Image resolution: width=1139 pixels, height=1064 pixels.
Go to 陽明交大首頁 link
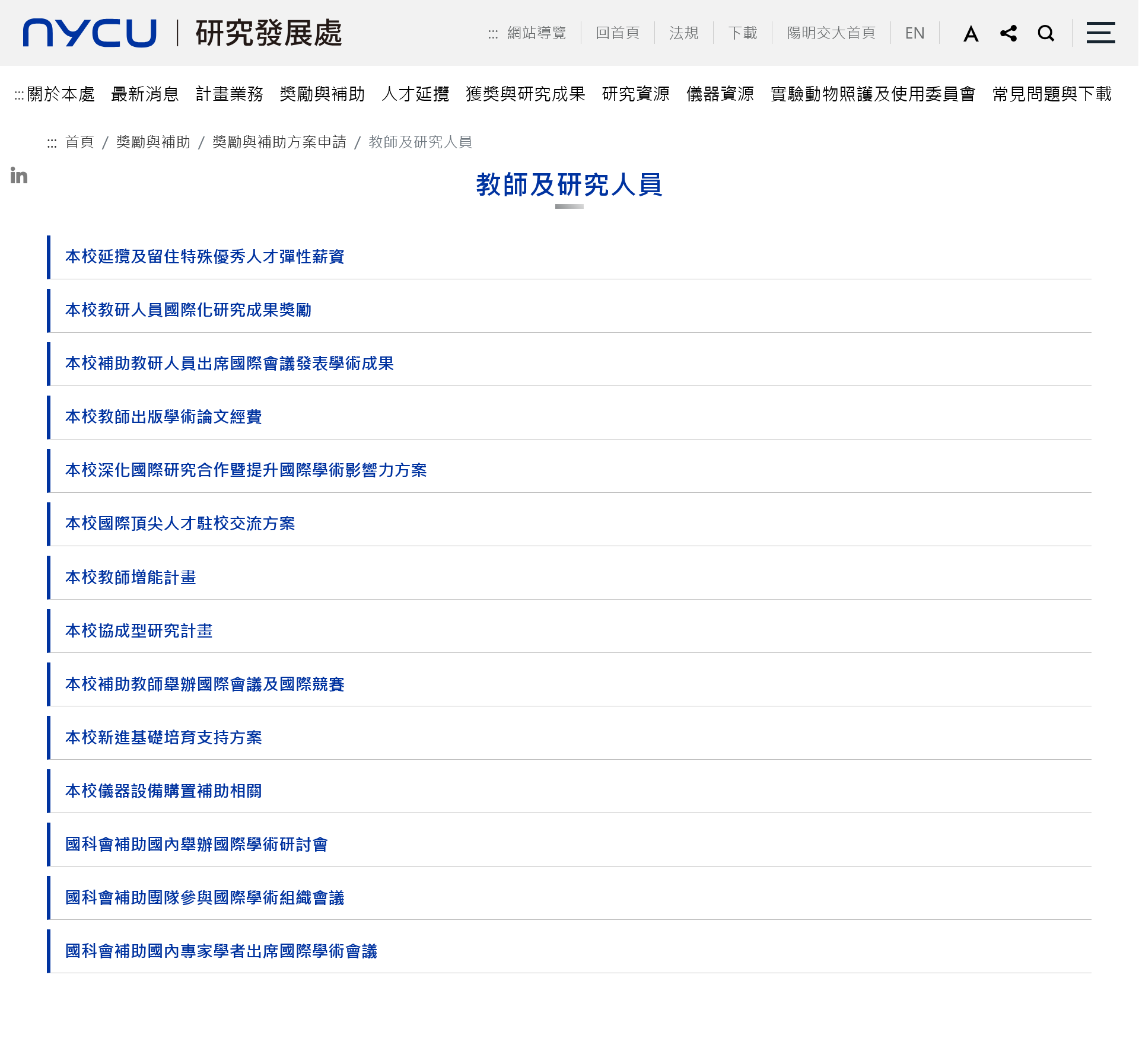click(831, 33)
